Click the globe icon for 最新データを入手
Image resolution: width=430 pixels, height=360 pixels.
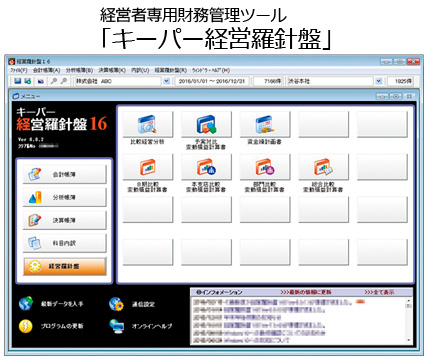(26, 303)
